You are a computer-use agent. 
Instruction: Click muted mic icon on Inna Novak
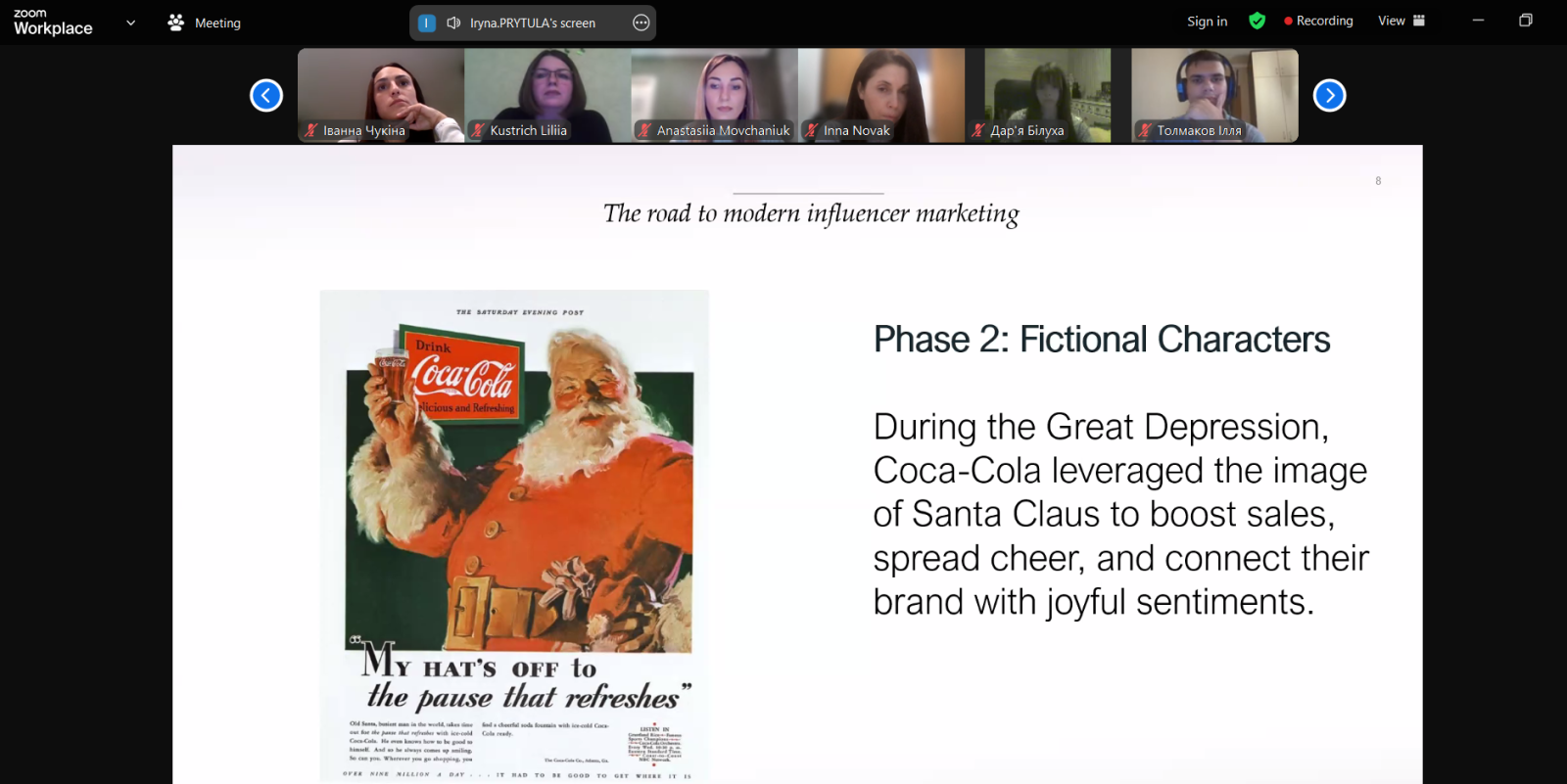(x=811, y=130)
